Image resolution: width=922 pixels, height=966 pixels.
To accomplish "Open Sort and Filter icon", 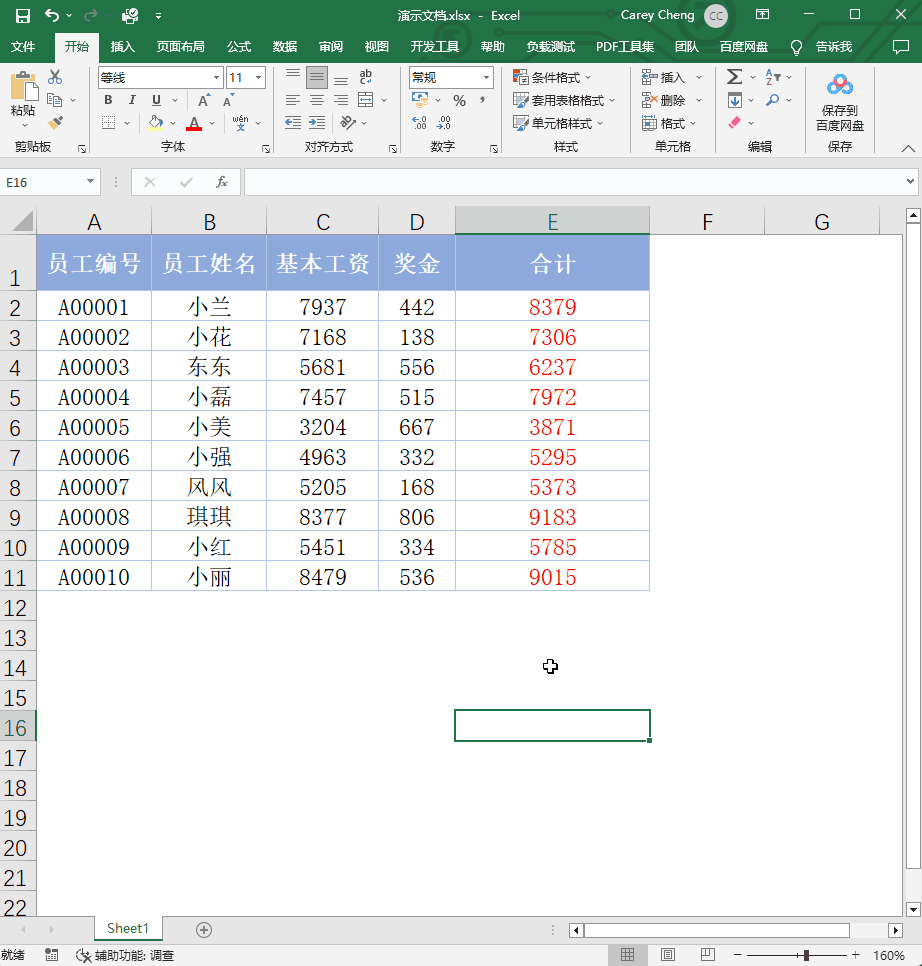I will pos(773,77).
